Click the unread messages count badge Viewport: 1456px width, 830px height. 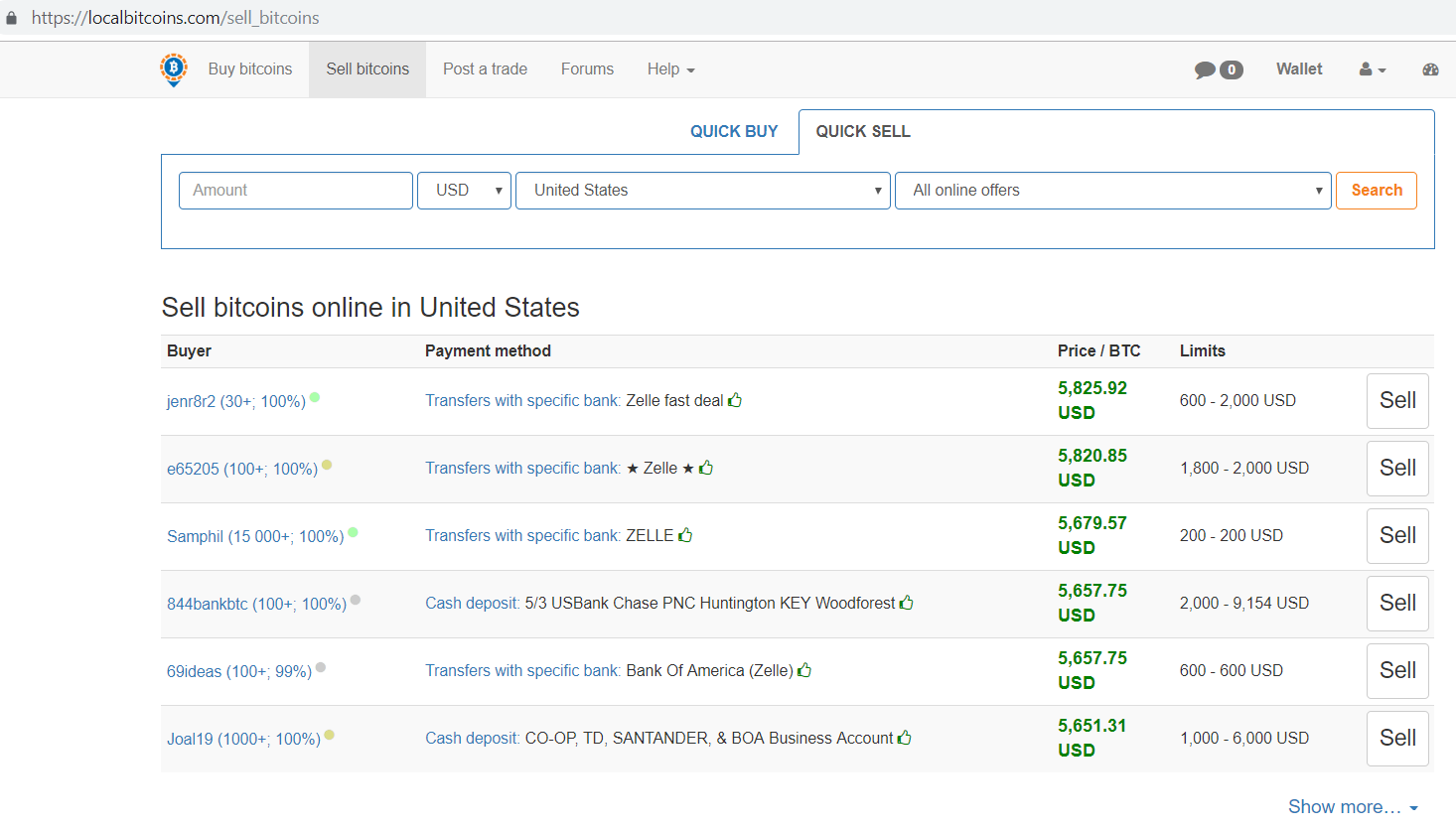1232,69
